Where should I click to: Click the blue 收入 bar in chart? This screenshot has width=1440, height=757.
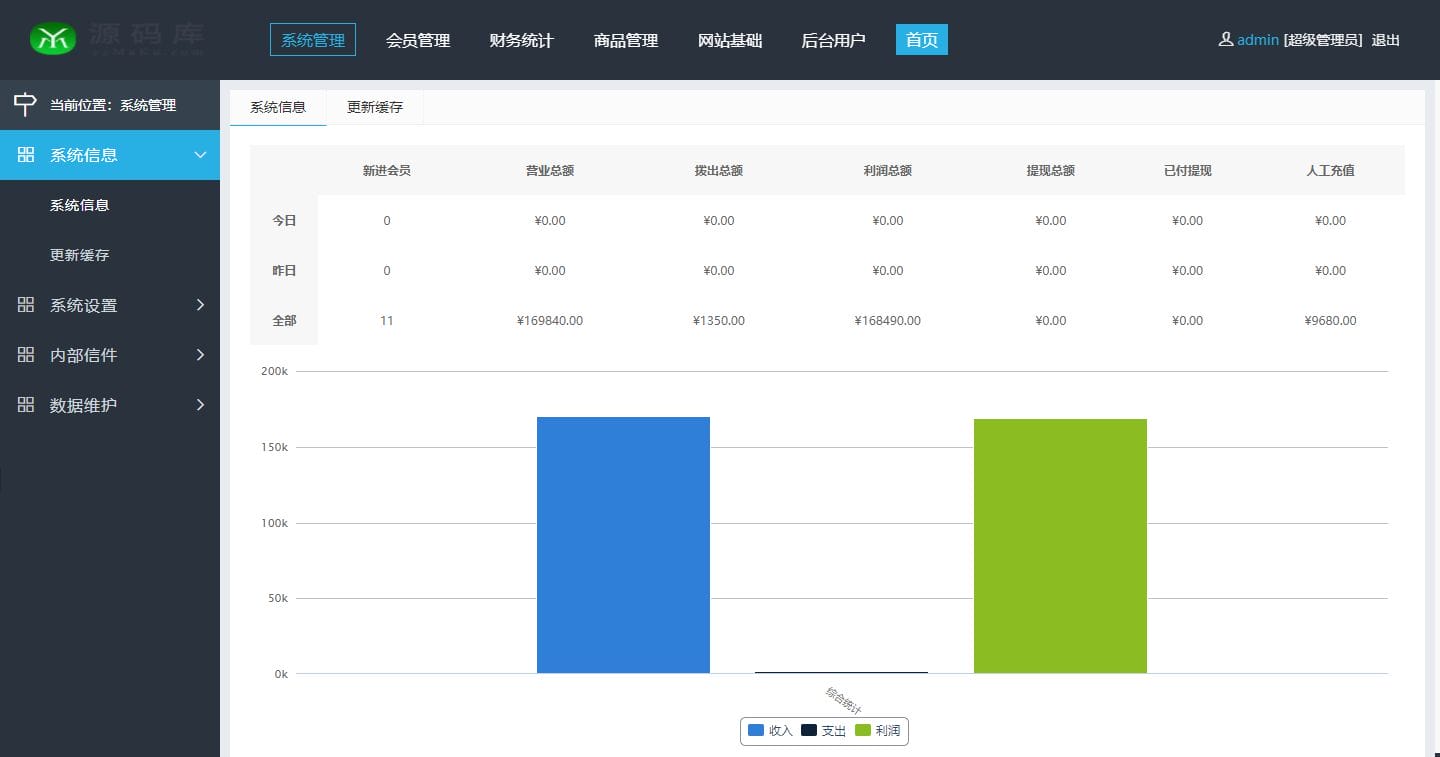coord(623,545)
